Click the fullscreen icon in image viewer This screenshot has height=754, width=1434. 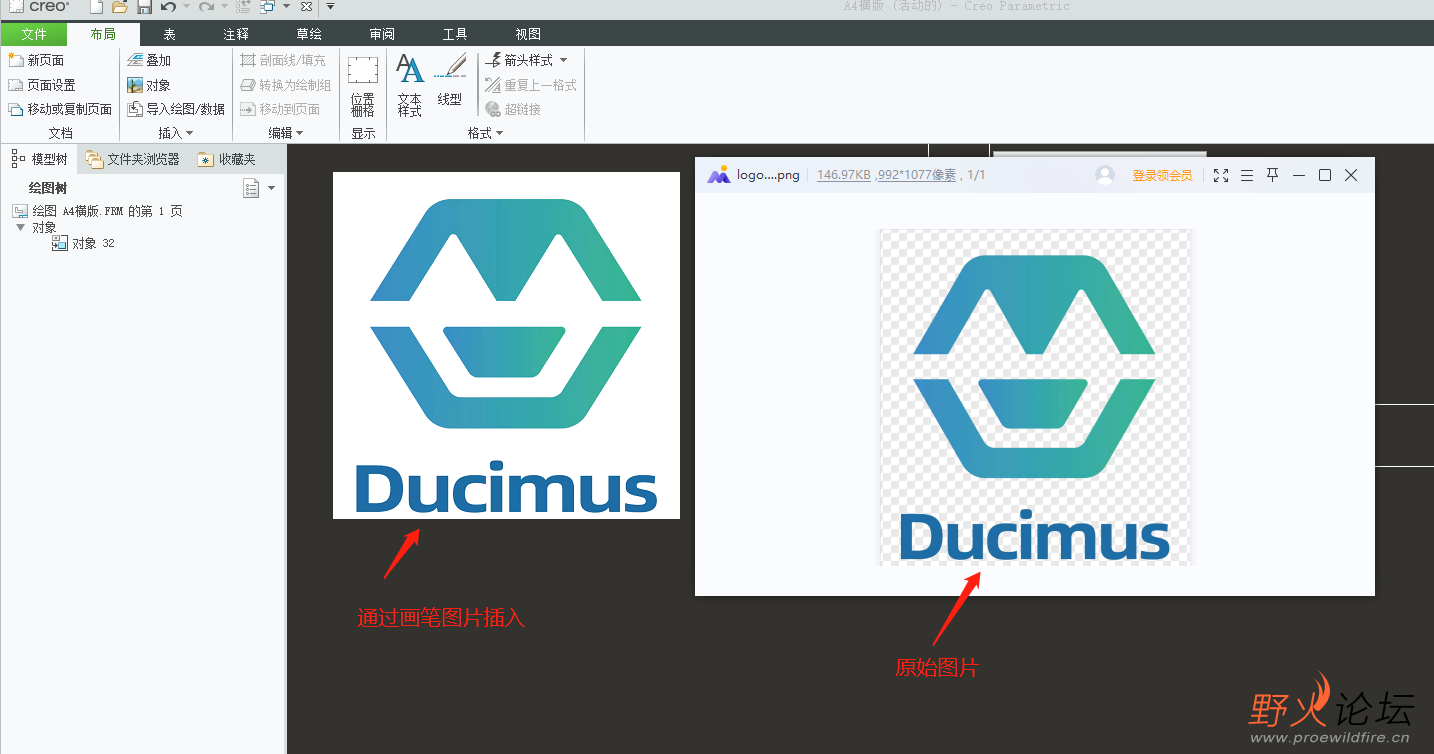pos(1221,175)
